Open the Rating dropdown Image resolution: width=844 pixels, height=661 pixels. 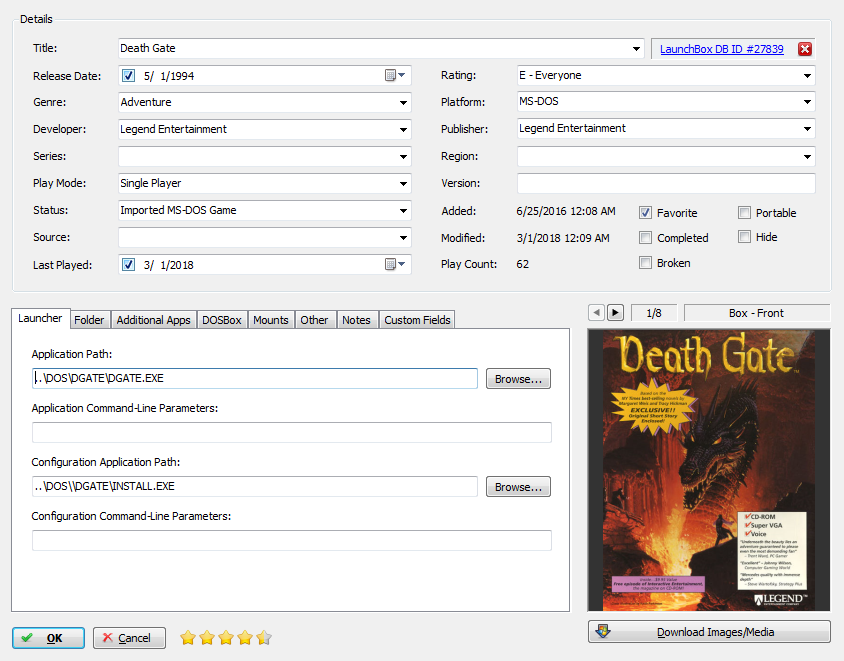[807, 75]
